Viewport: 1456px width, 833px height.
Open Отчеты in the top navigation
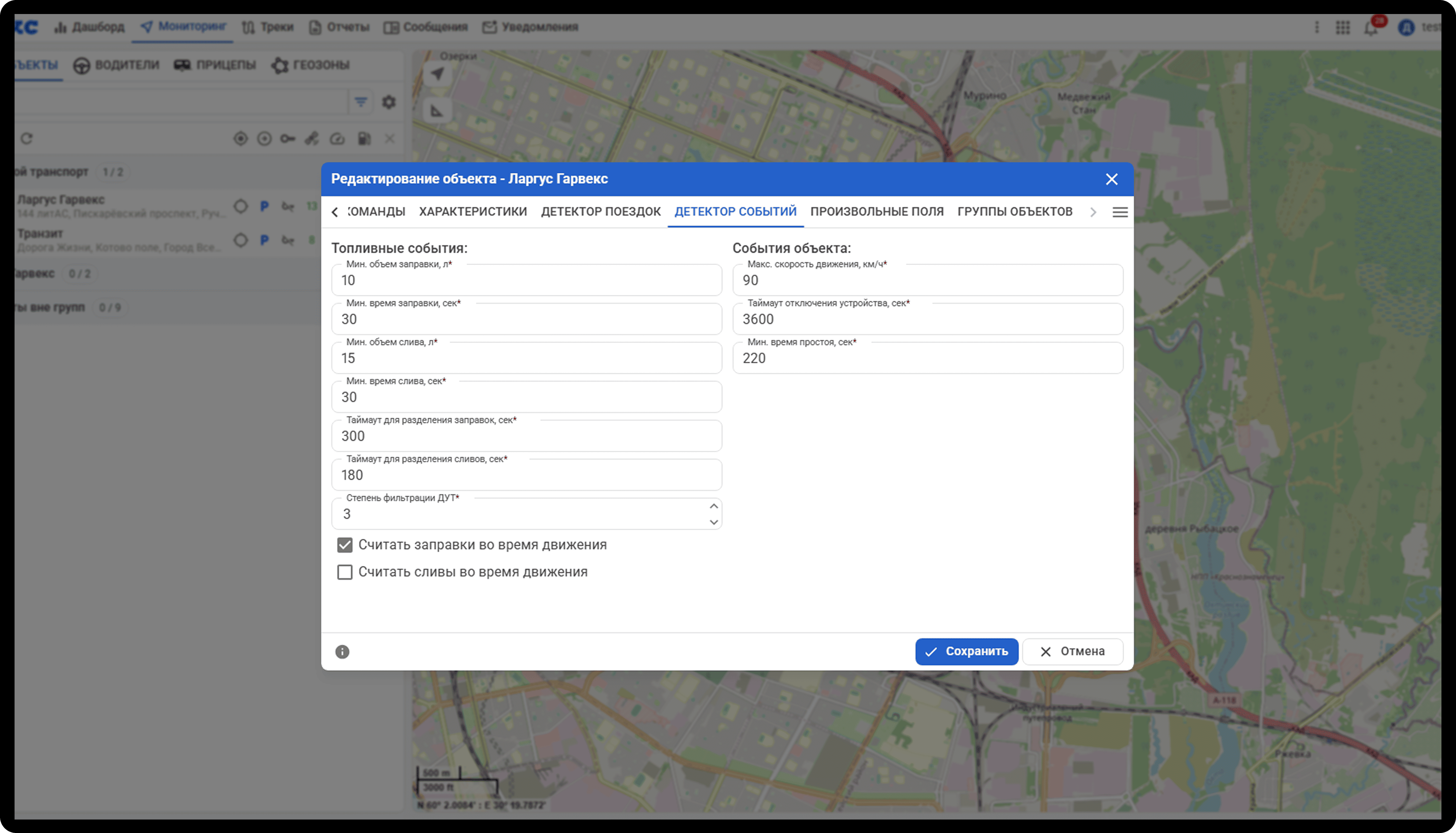(x=339, y=27)
